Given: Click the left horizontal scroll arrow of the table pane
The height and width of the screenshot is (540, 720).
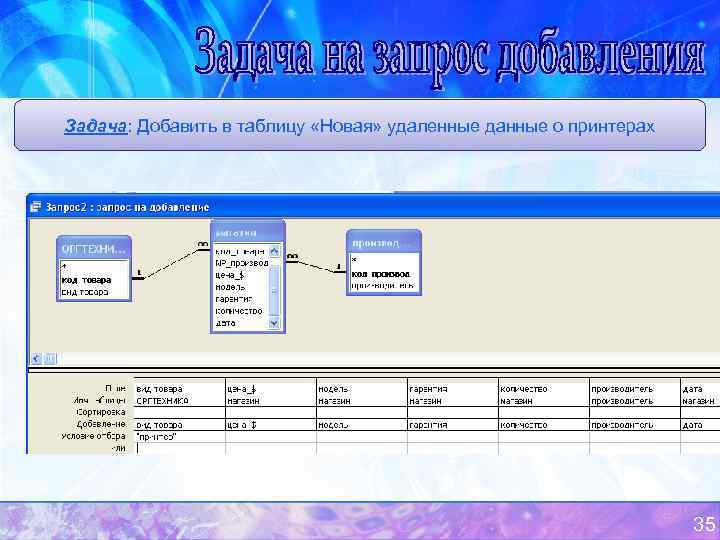Looking at the screenshot, I should coord(36,359).
